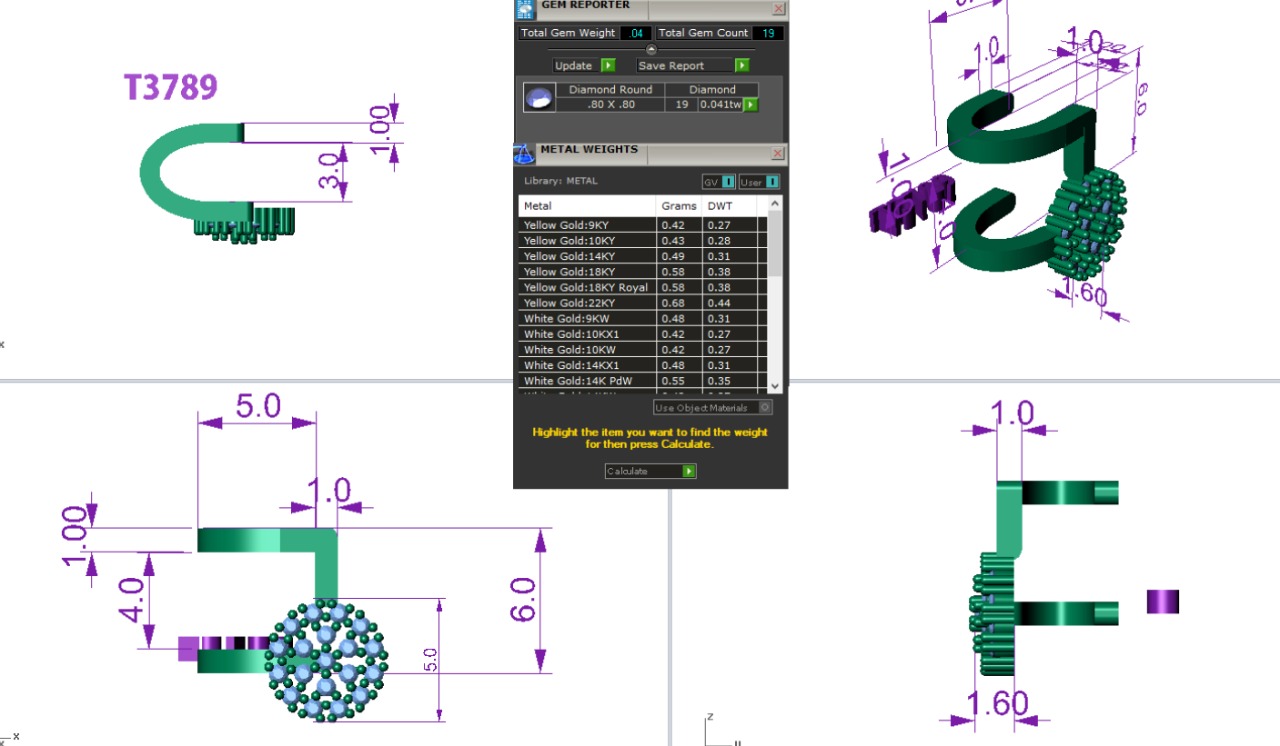Click green arrow next to 0.041tw

click(750, 104)
